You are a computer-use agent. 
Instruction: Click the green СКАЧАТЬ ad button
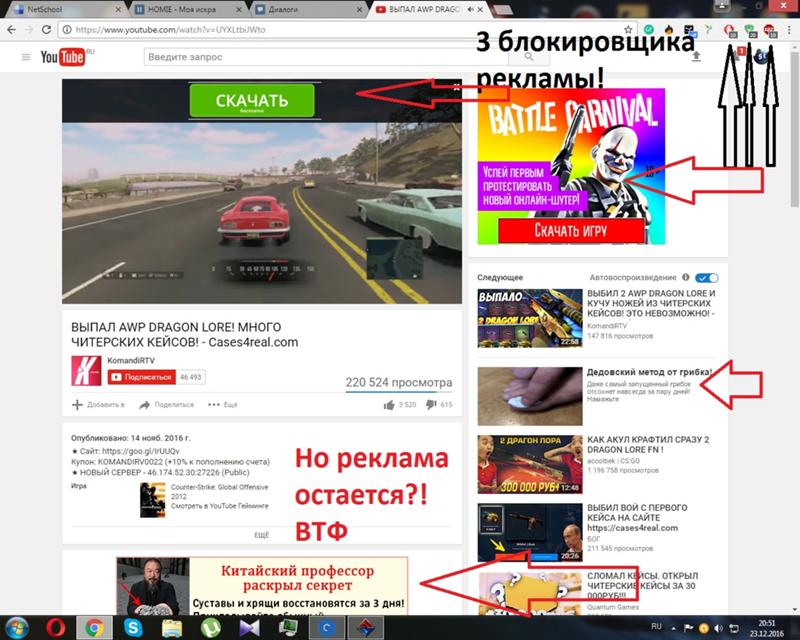coord(252,100)
